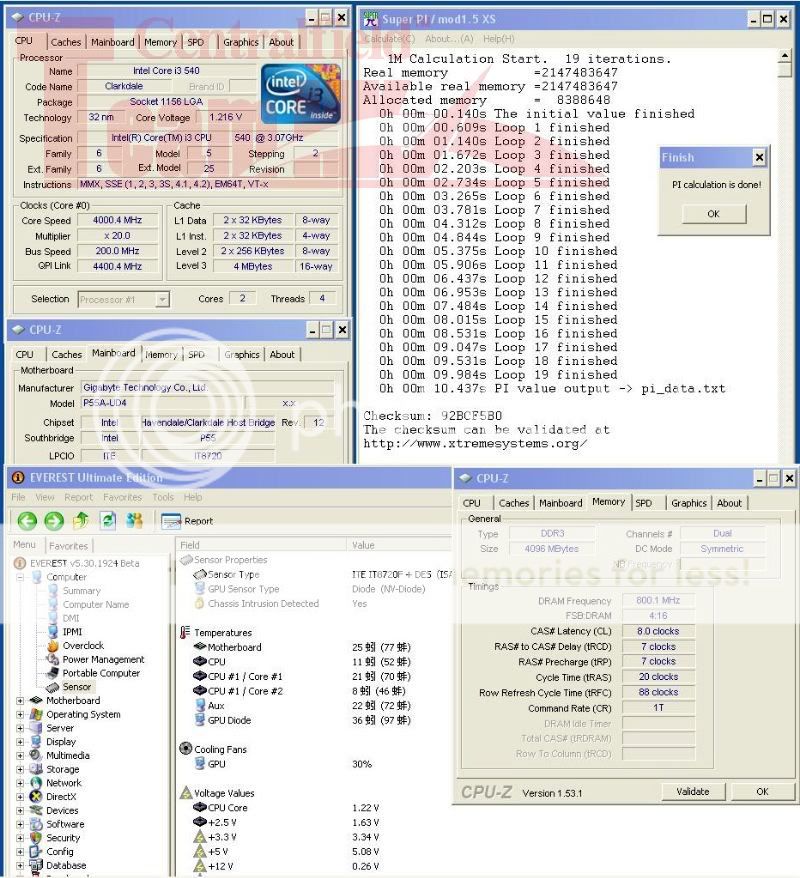Click OK button in CPU-Z Memory window
This screenshot has height=878, width=800.
point(762,792)
